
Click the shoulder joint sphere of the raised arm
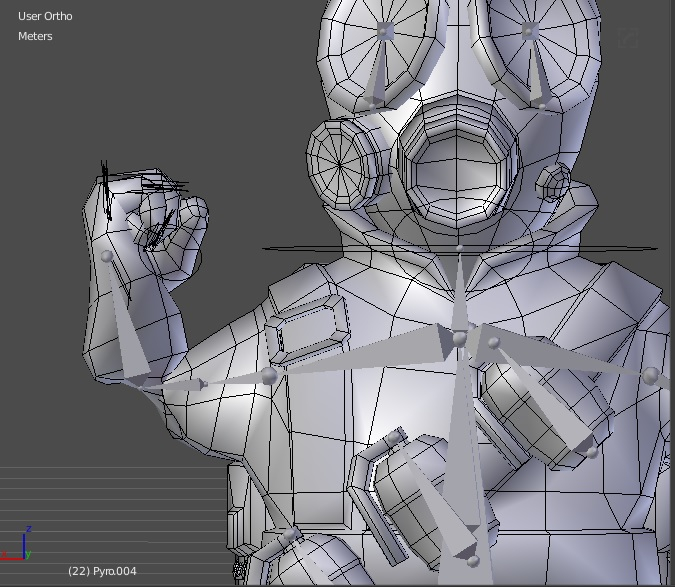coord(269,376)
